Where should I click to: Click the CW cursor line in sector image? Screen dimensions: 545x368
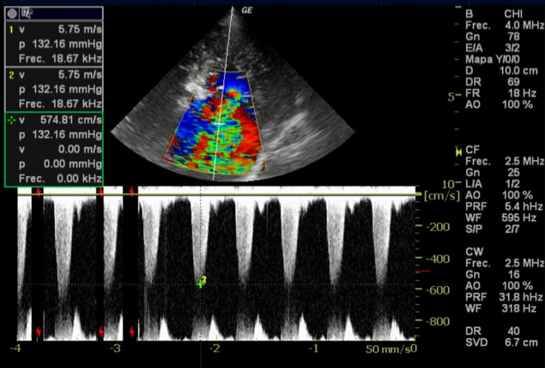(223, 94)
